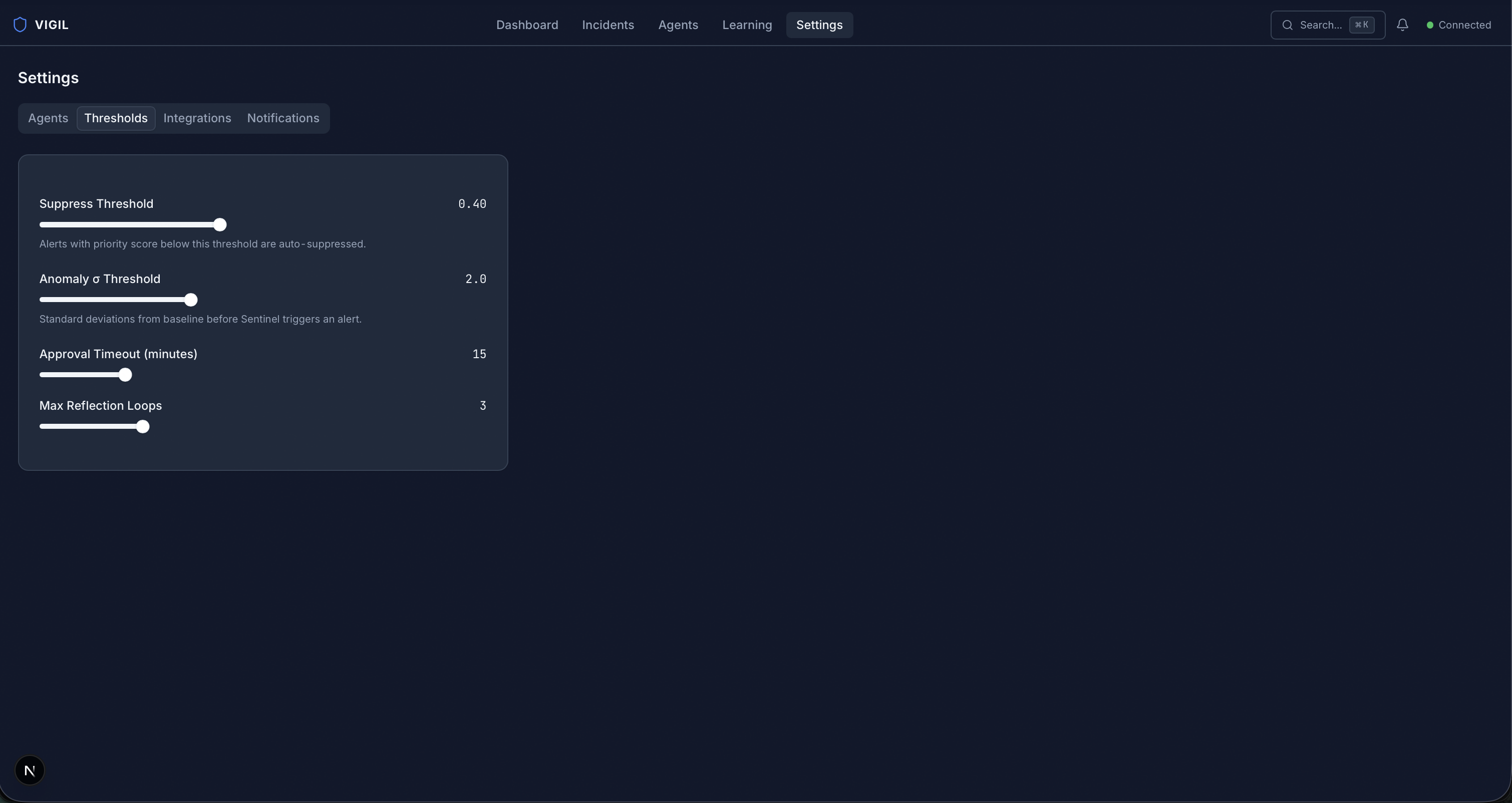Select the Settings nav item
Image resolution: width=1512 pixels, height=803 pixels.
tap(819, 25)
